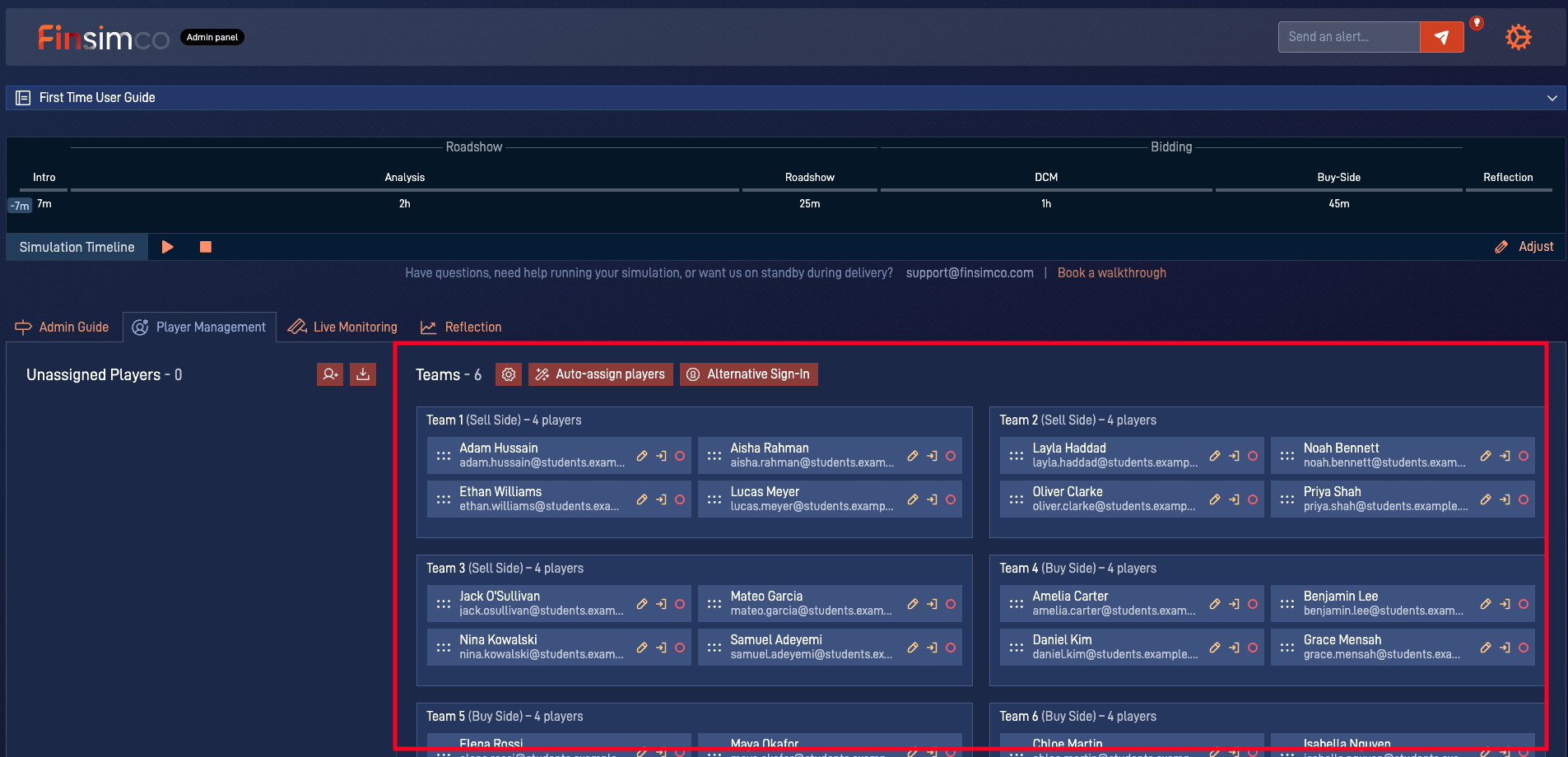1568x757 pixels.
Task: Click the Intro timeline stage
Action: pyautogui.click(x=44, y=178)
